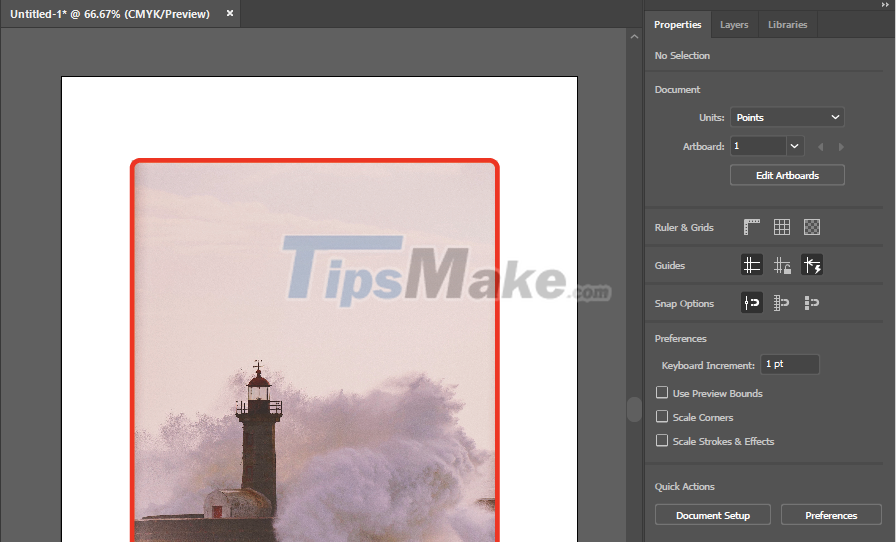Toggle the transparency grid icon
This screenshot has height=542, width=896.
[811, 227]
